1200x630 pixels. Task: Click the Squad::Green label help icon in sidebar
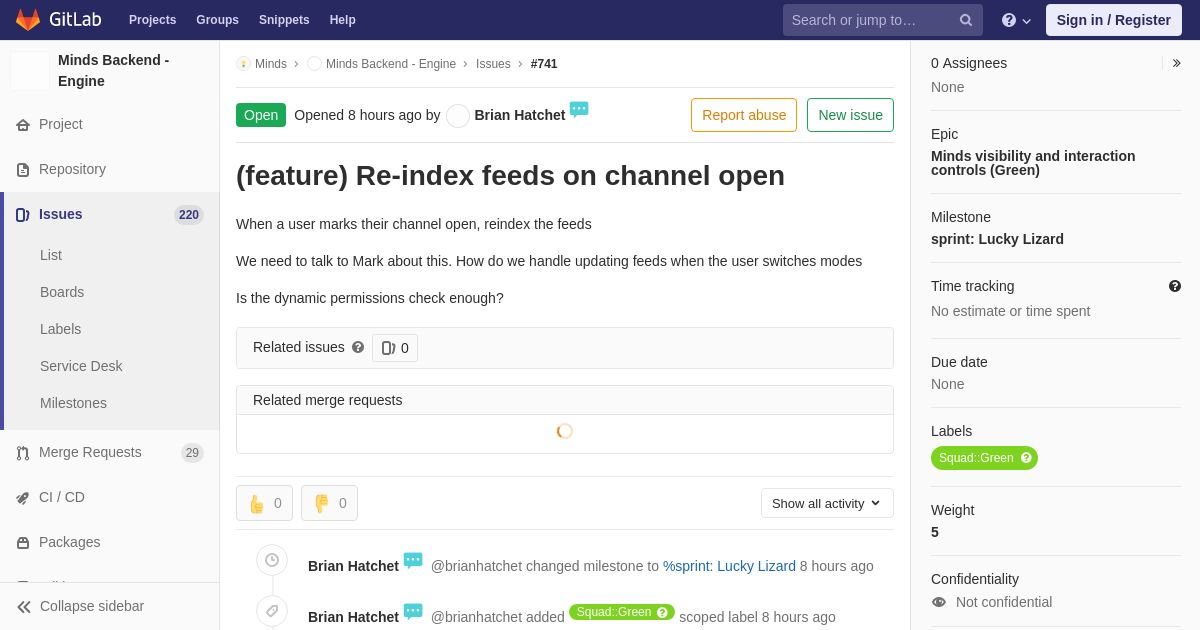[x=1026, y=458]
